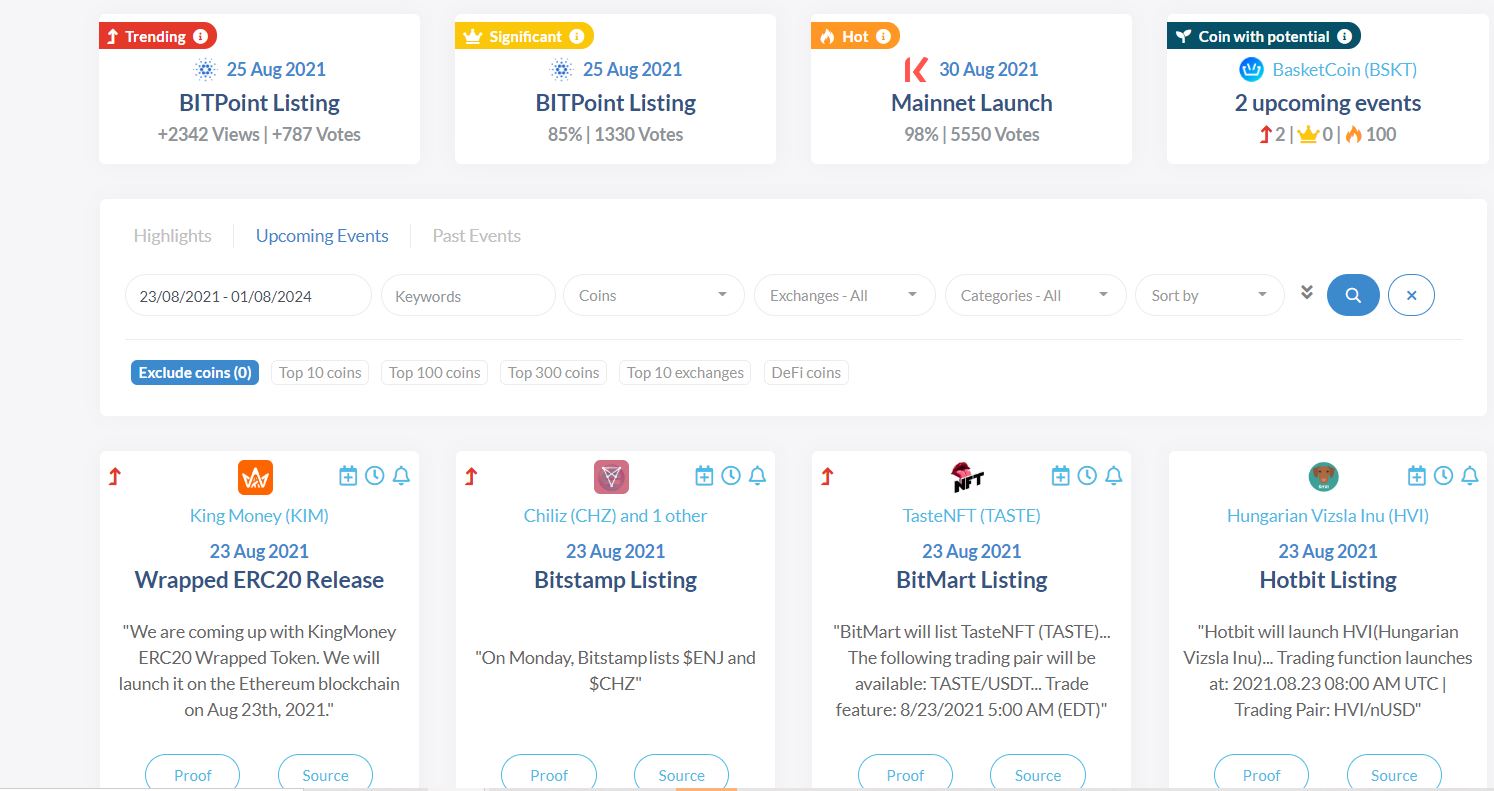Add Chiliz event to calendar
1494x791 pixels.
click(x=704, y=476)
